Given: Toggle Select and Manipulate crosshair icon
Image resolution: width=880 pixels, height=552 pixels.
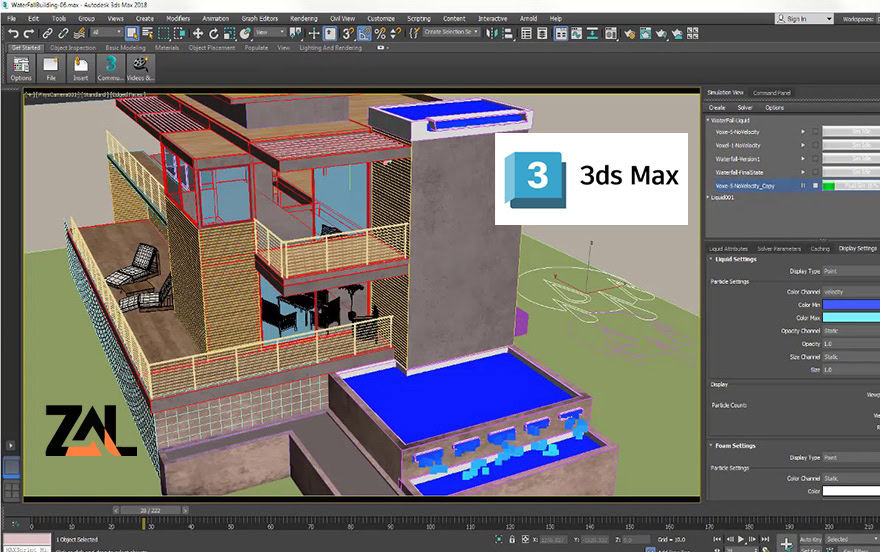Looking at the screenshot, I should 314,34.
